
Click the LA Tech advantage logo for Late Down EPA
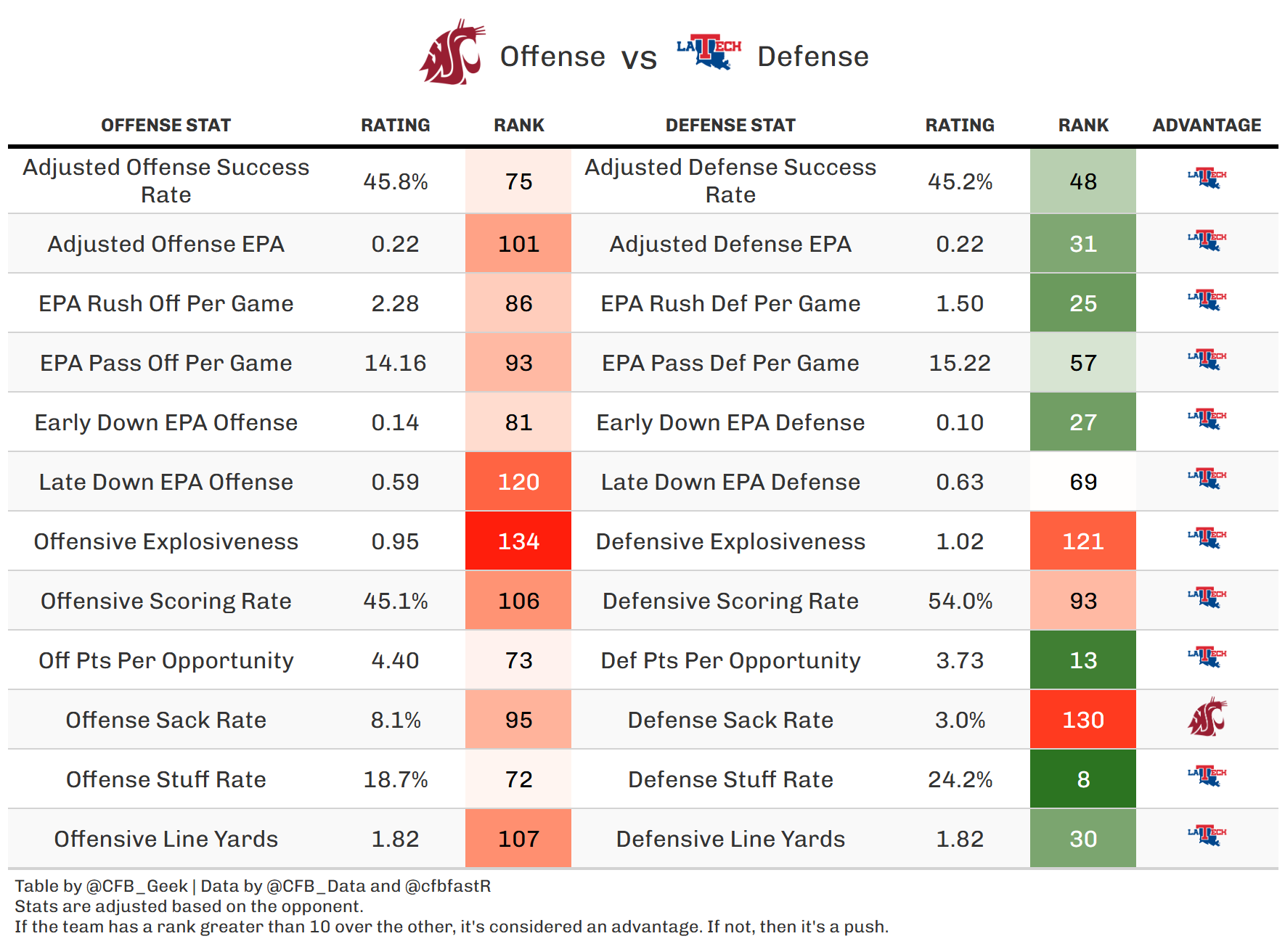(x=1207, y=478)
